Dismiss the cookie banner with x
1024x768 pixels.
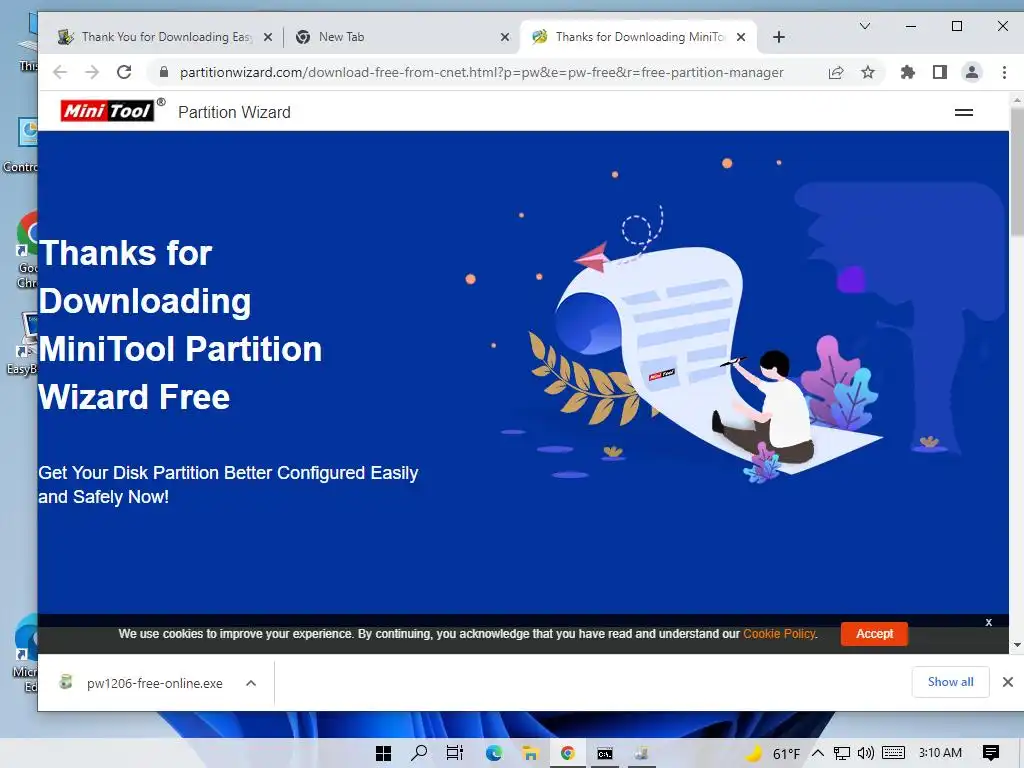tap(989, 622)
